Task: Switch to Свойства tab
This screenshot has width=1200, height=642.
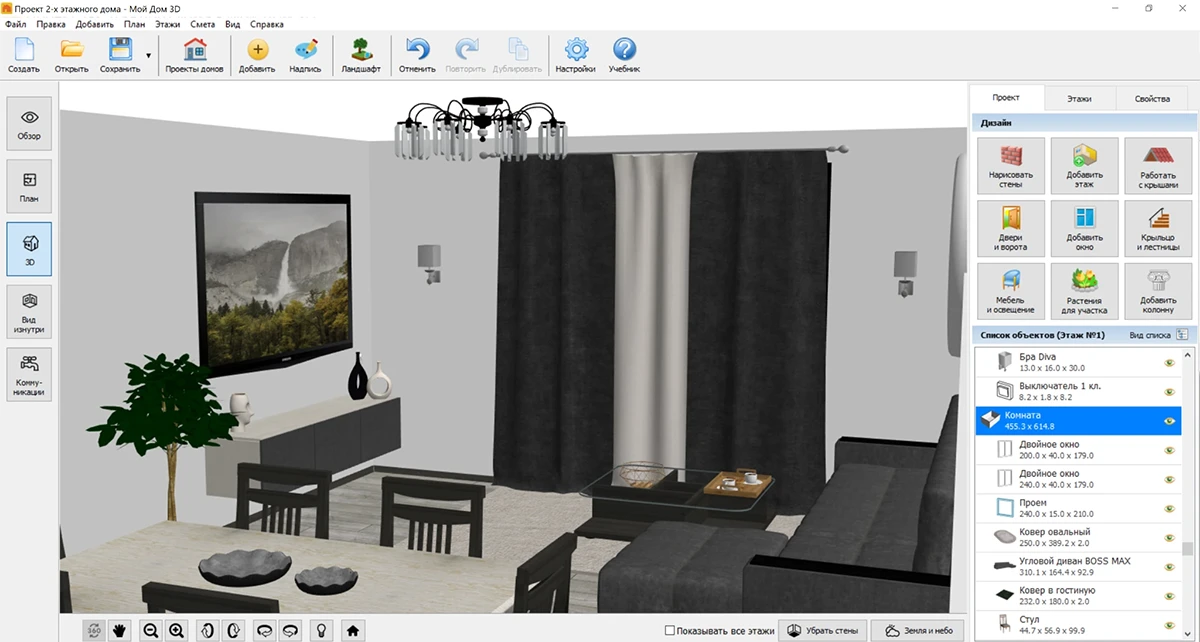Action: click(x=1152, y=99)
